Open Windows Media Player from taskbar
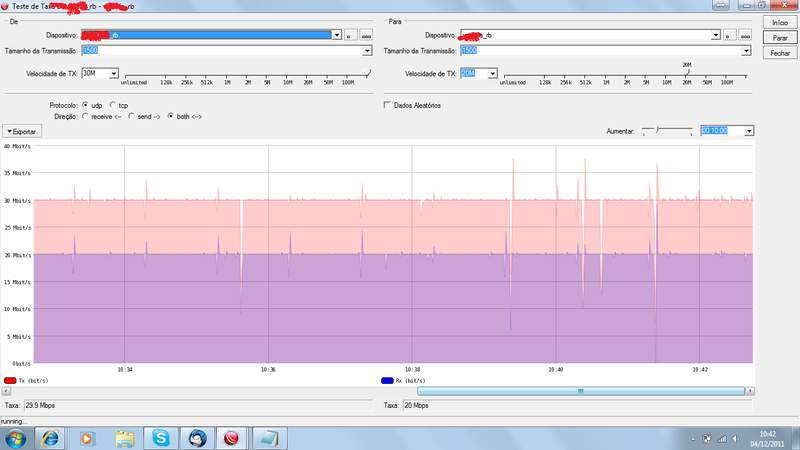Viewport: 800px width, 450px height. (x=86, y=438)
